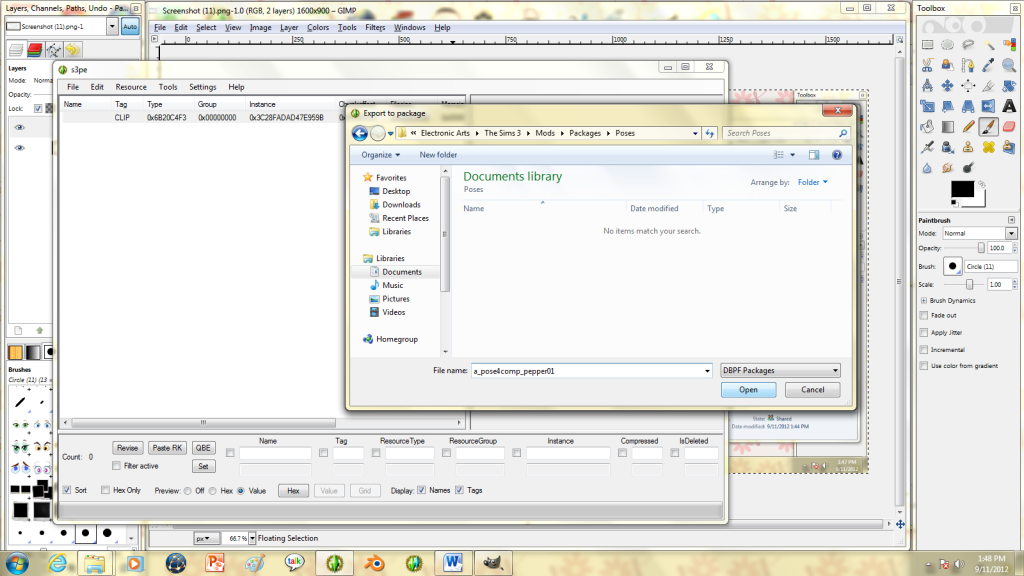Image resolution: width=1024 pixels, height=576 pixels.
Task: Click the Paste RK button
Action: (x=167, y=448)
